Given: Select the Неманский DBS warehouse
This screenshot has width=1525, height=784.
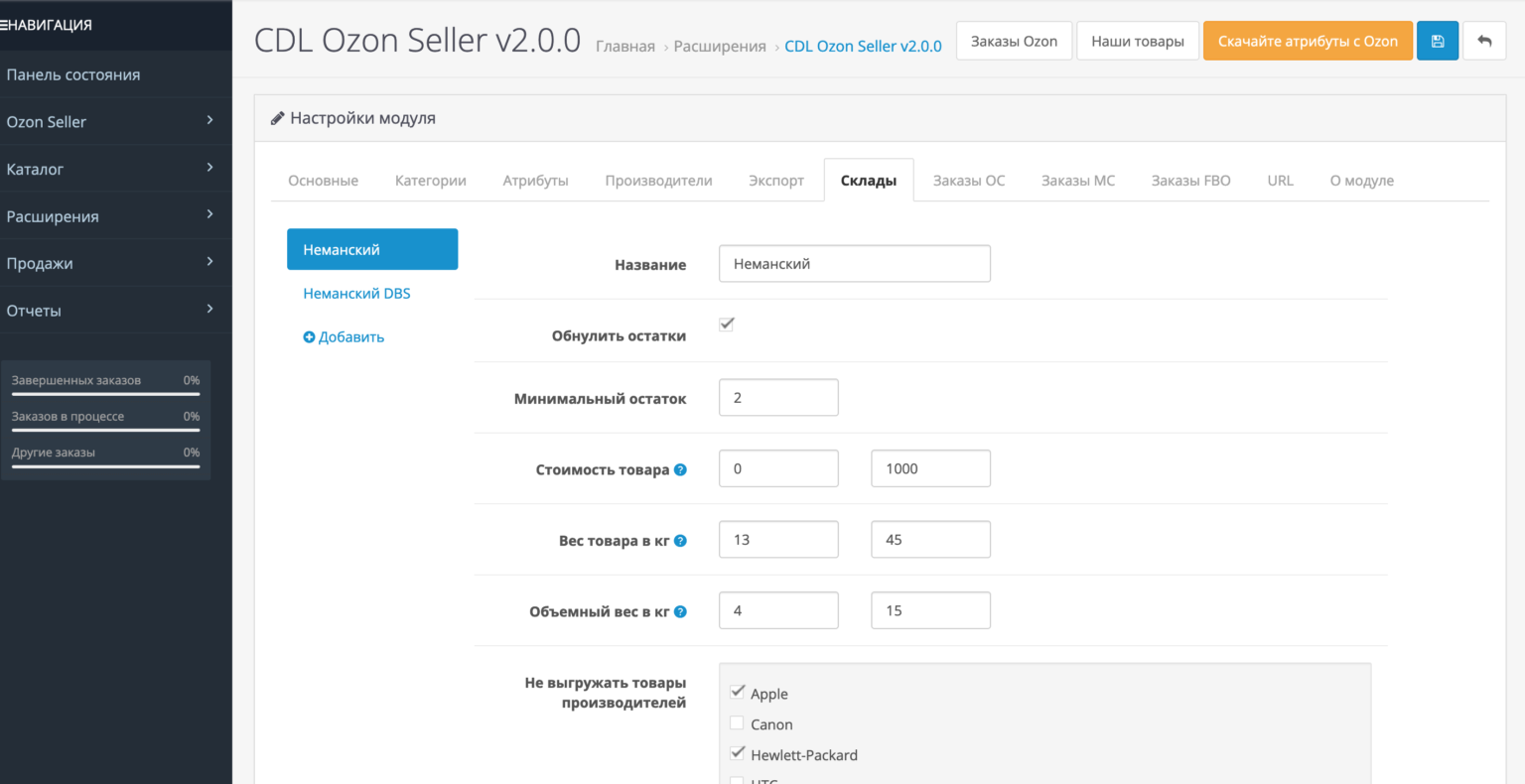Looking at the screenshot, I should coord(356,294).
